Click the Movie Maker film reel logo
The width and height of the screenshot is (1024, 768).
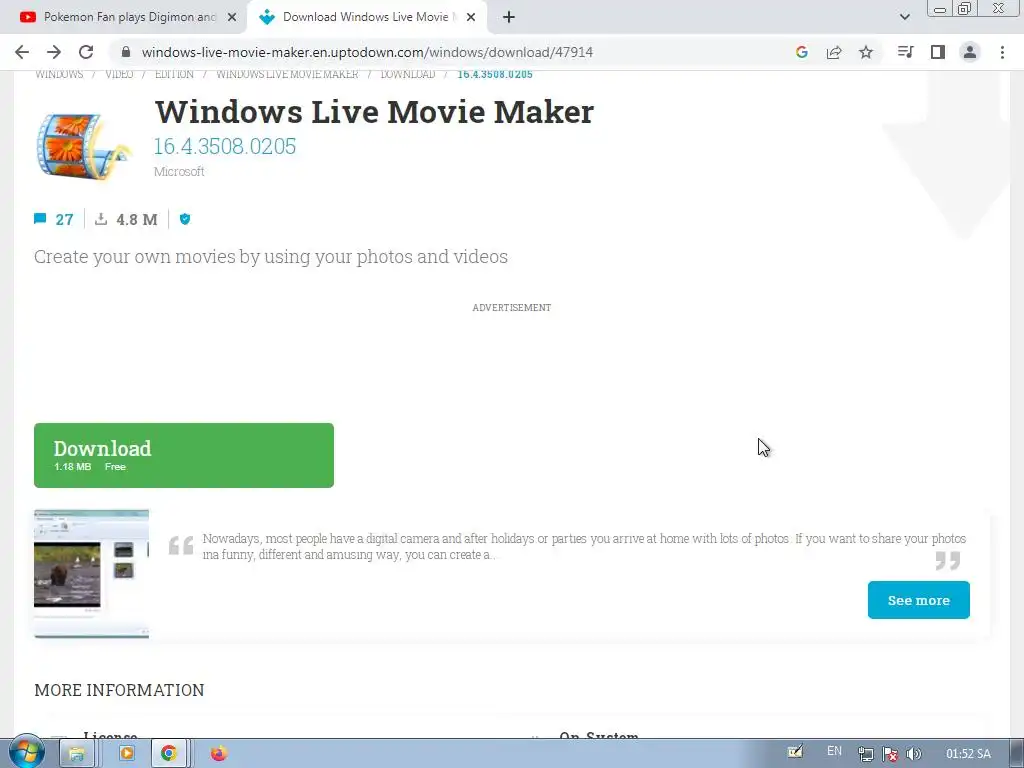pos(84,145)
